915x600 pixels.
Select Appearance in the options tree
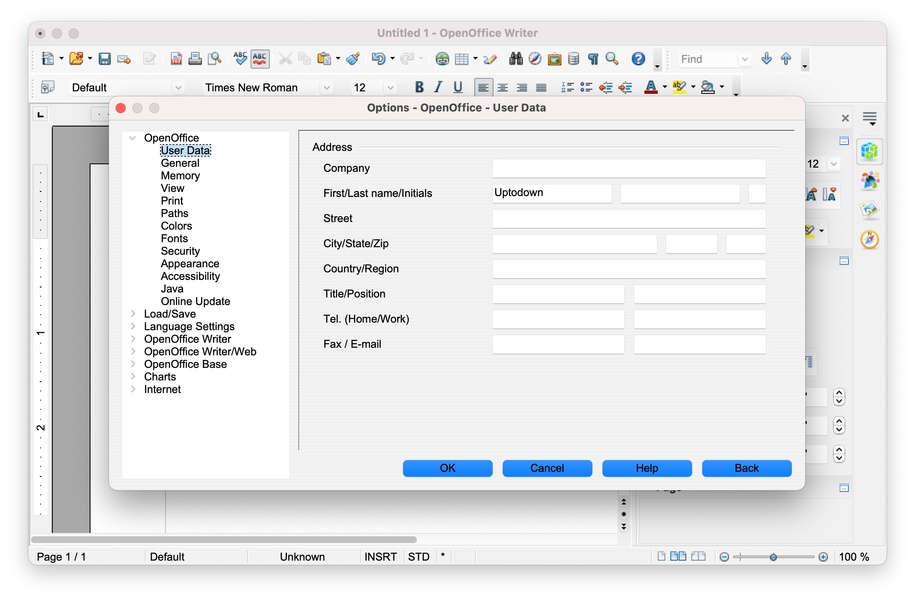coord(190,264)
